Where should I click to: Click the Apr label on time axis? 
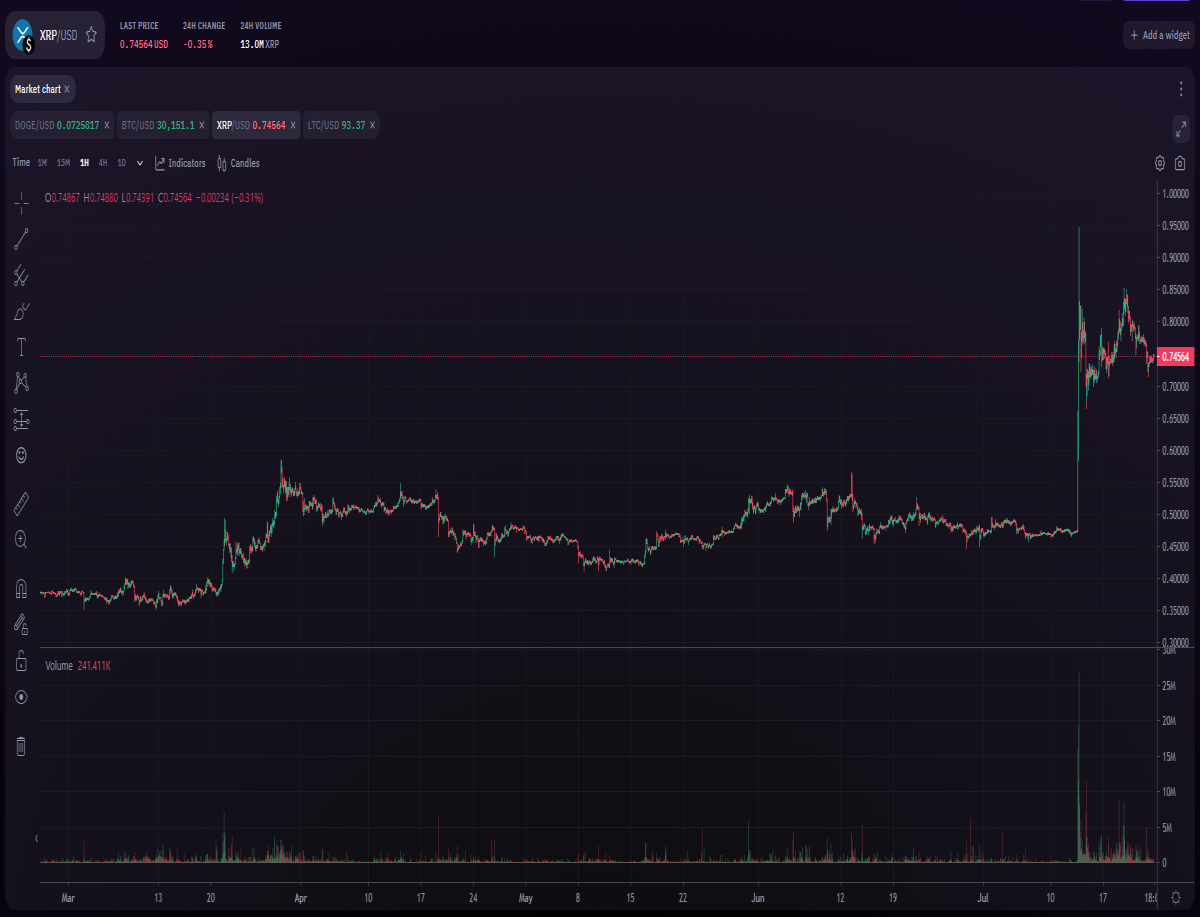[x=301, y=898]
